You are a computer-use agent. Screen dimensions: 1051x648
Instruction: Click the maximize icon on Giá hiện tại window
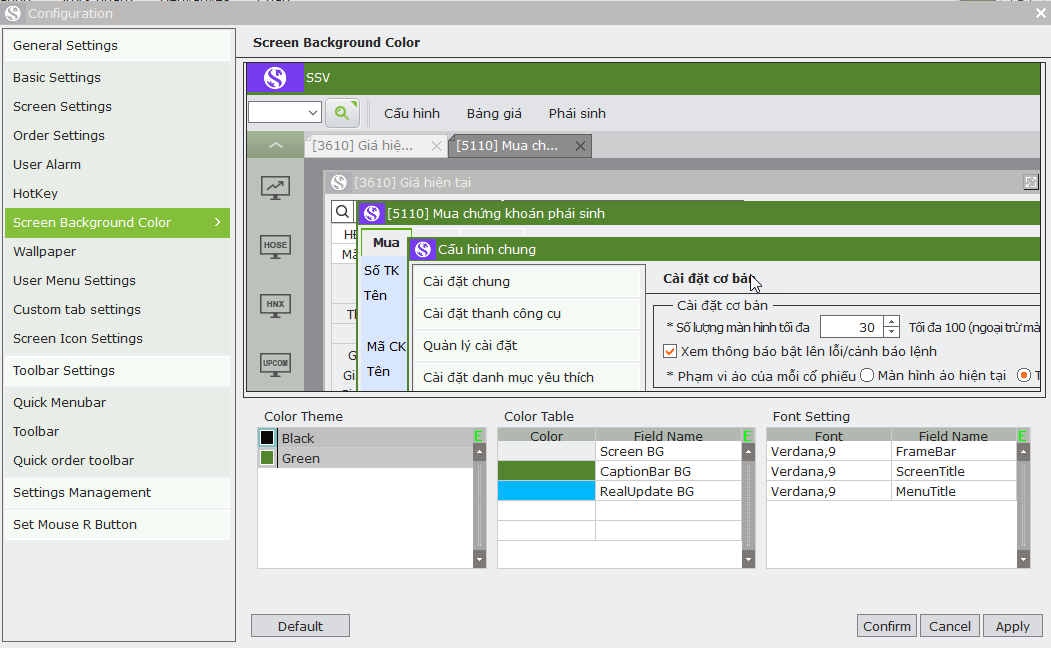tap(1031, 182)
